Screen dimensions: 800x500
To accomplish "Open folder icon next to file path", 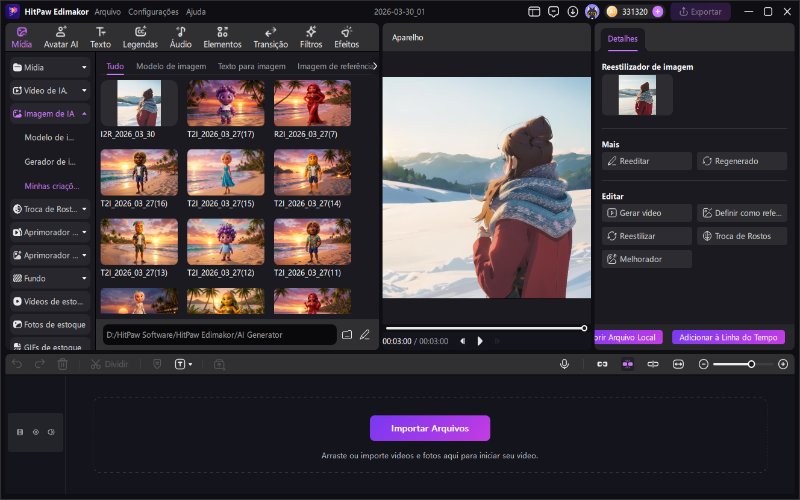I will coord(347,334).
